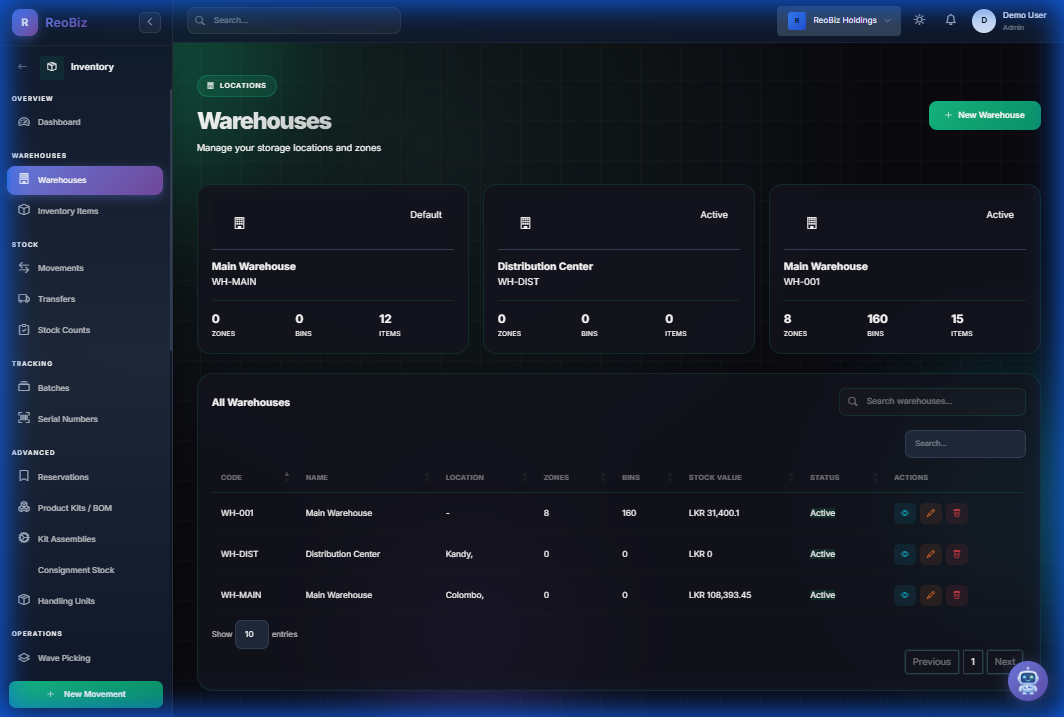Click the notifications bell icon
This screenshot has width=1064, height=717.
[950, 20]
